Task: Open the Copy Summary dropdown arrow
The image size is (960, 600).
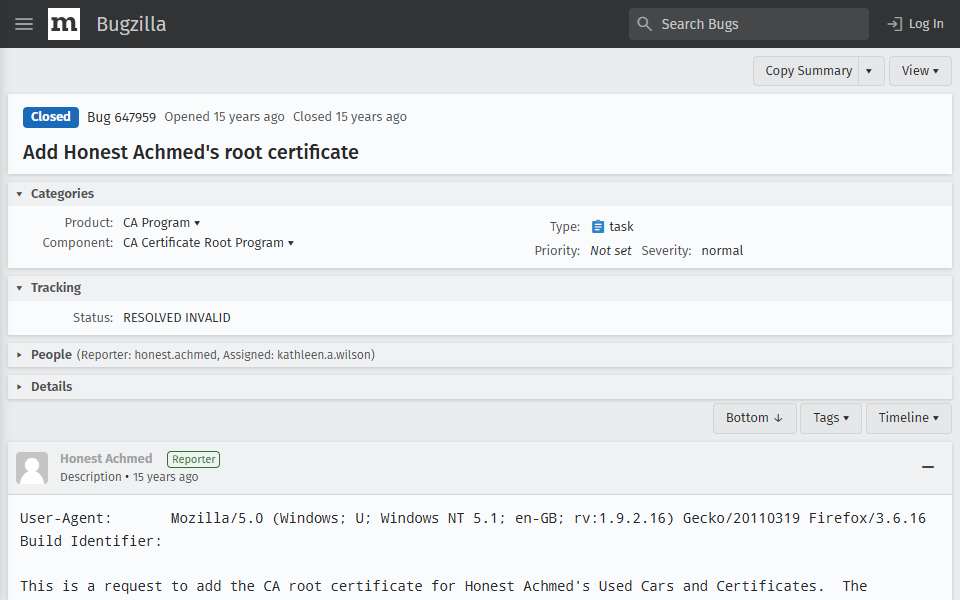Action: click(x=869, y=71)
